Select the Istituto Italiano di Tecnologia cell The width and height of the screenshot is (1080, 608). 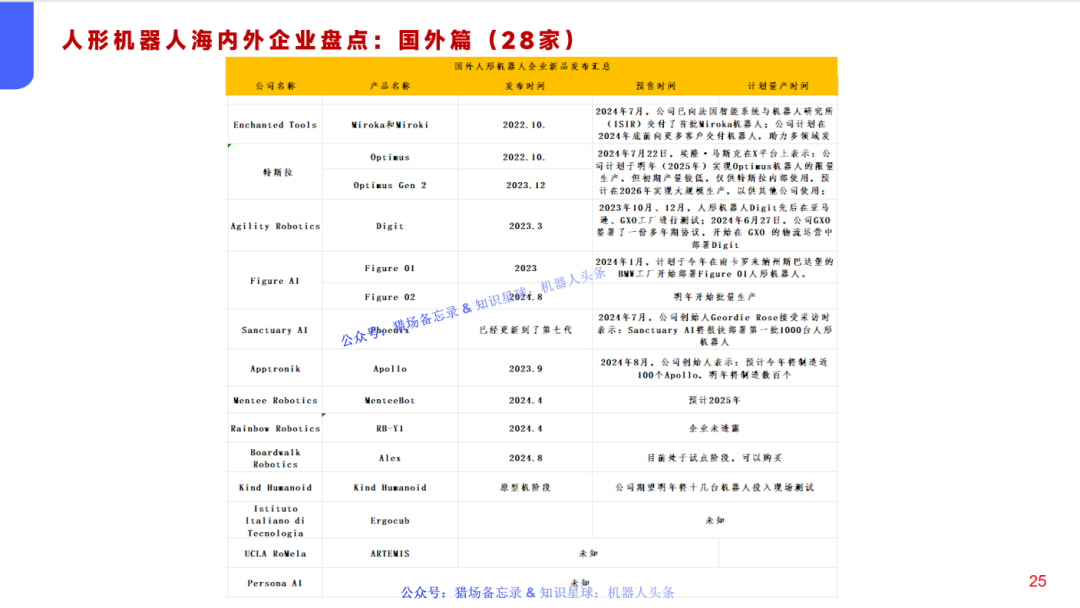pos(275,521)
